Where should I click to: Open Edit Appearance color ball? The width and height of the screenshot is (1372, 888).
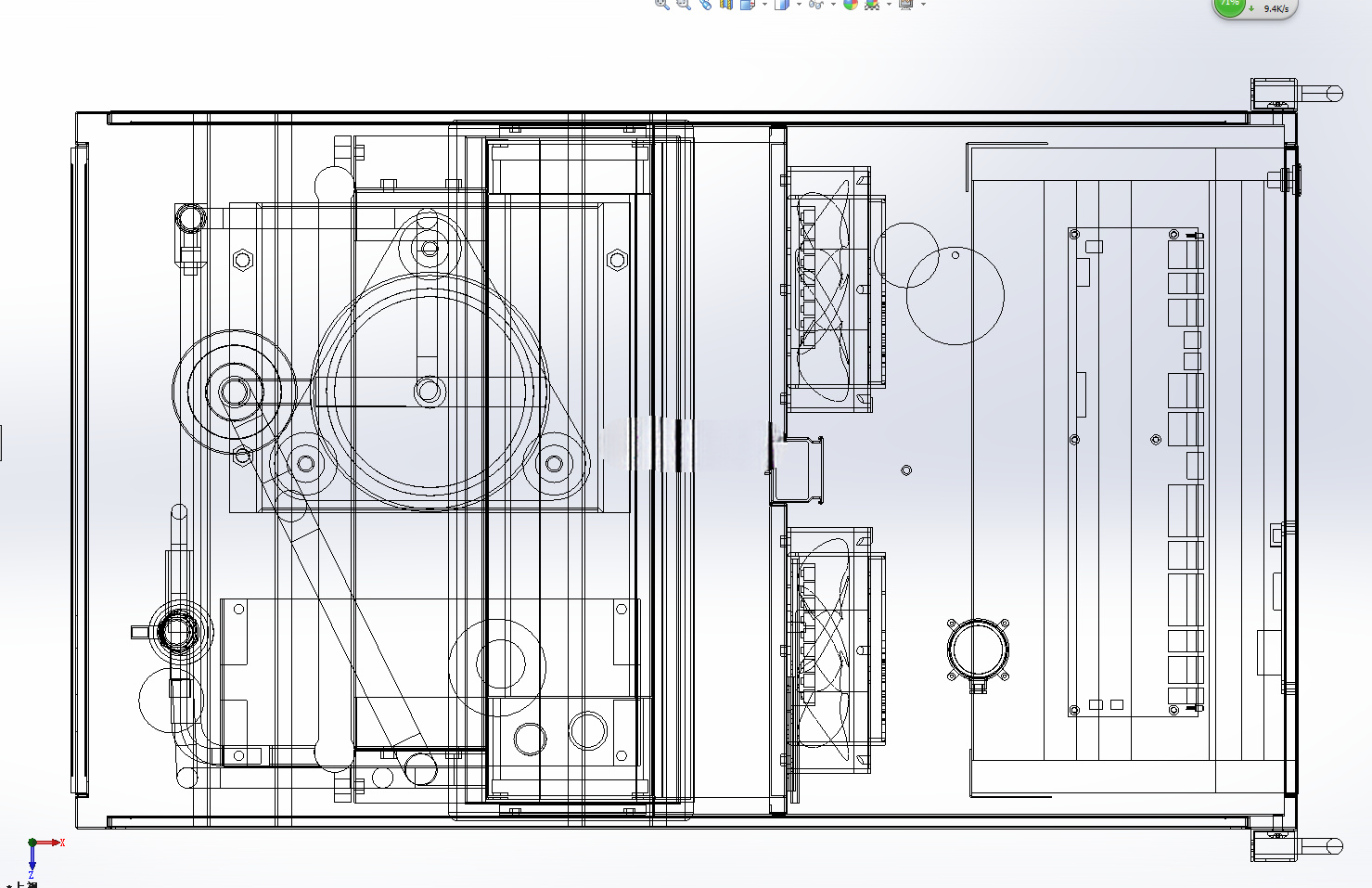coord(851,4)
